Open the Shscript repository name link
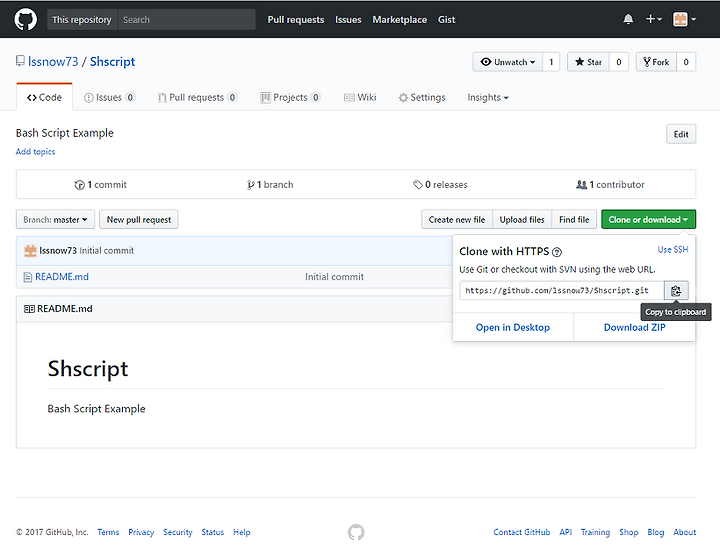Image resolution: width=720 pixels, height=549 pixels. point(112,62)
